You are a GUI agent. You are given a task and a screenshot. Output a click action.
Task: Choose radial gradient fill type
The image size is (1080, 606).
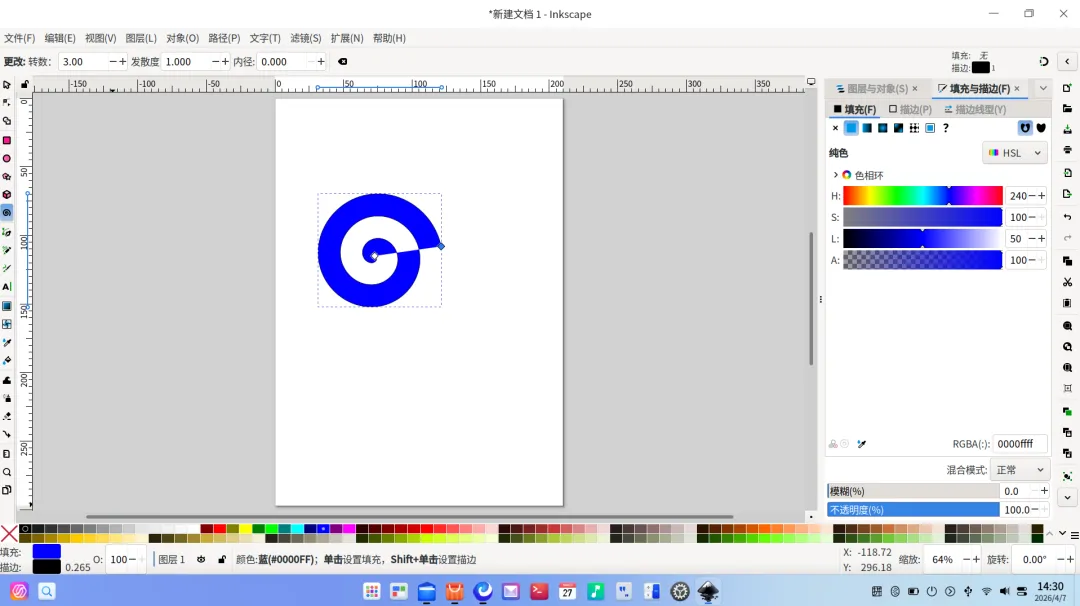pos(882,128)
